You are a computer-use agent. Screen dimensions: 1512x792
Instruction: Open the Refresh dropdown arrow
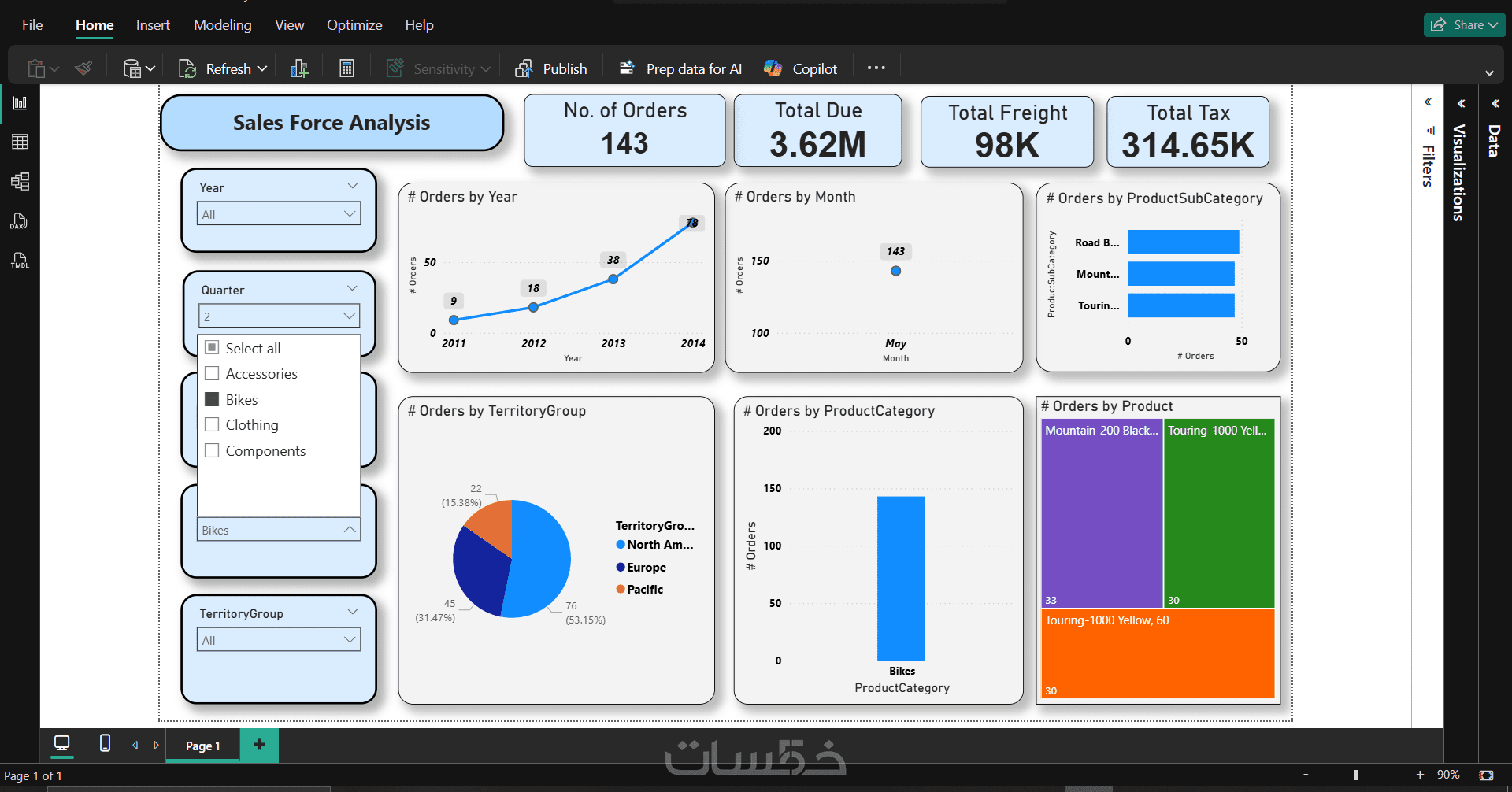pyautogui.click(x=262, y=68)
